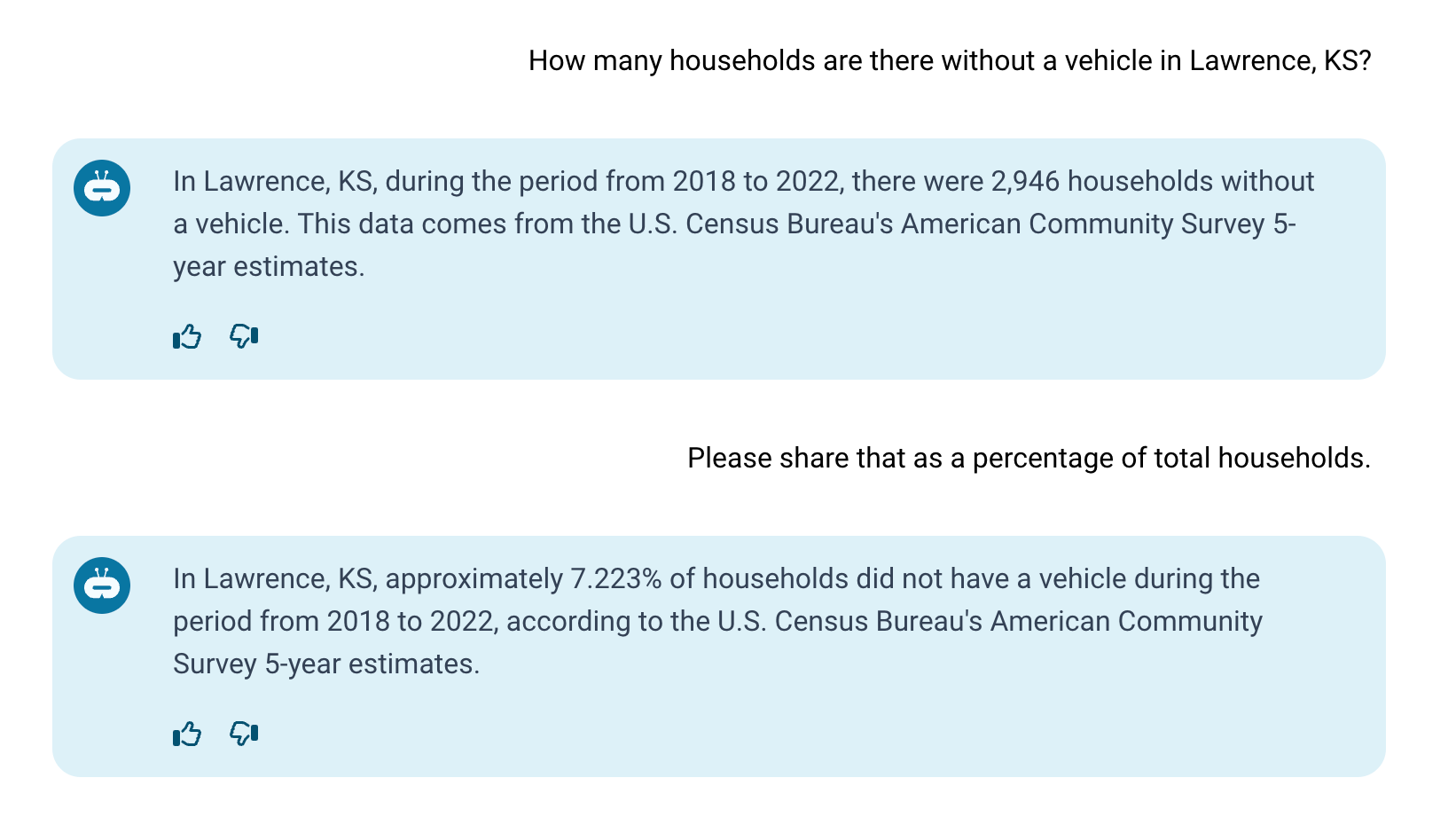Click 'In Lawrence, KS, approximately' text
1456x825 pixels.
click(368, 578)
